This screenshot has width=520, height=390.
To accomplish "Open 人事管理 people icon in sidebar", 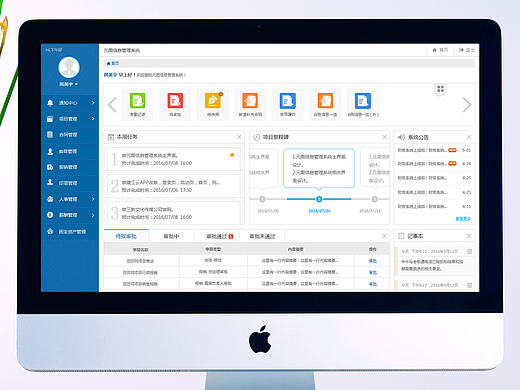I will pyautogui.click(x=50, y=199).
